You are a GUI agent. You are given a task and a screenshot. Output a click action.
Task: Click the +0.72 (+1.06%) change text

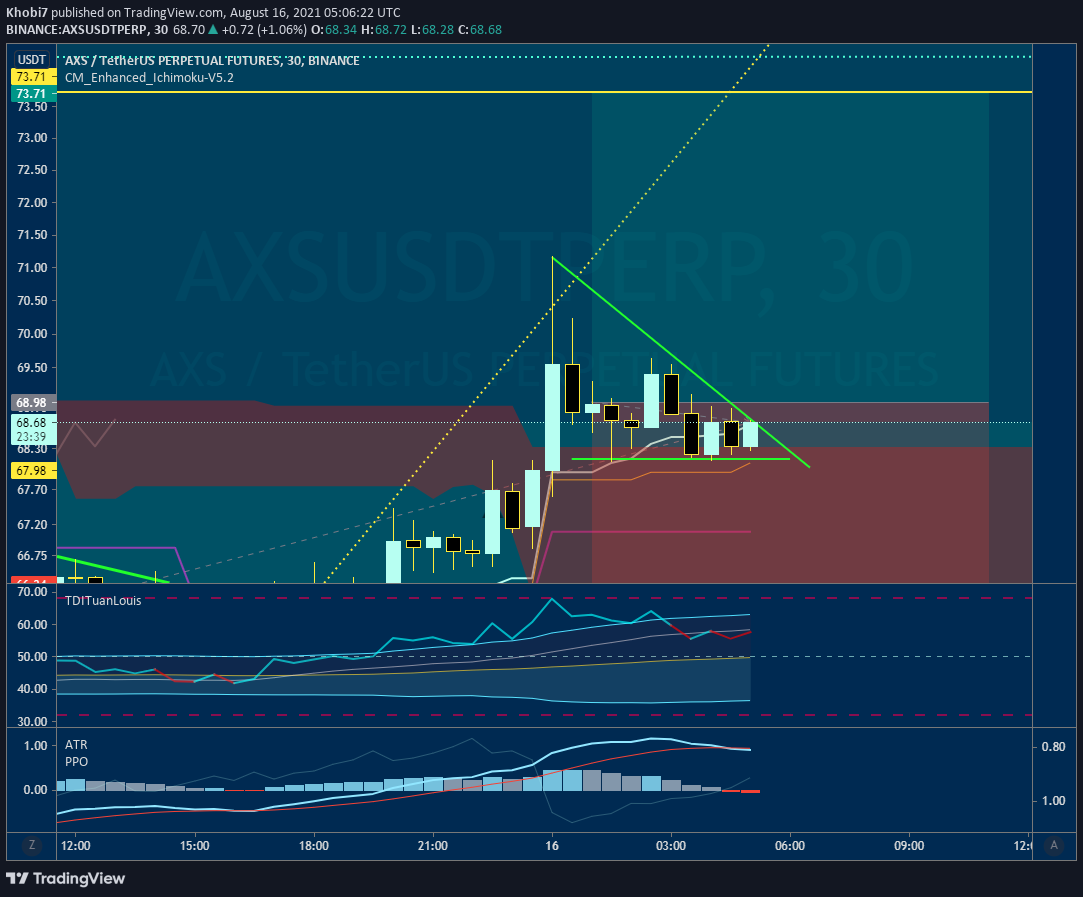click(x=264, y=30)
